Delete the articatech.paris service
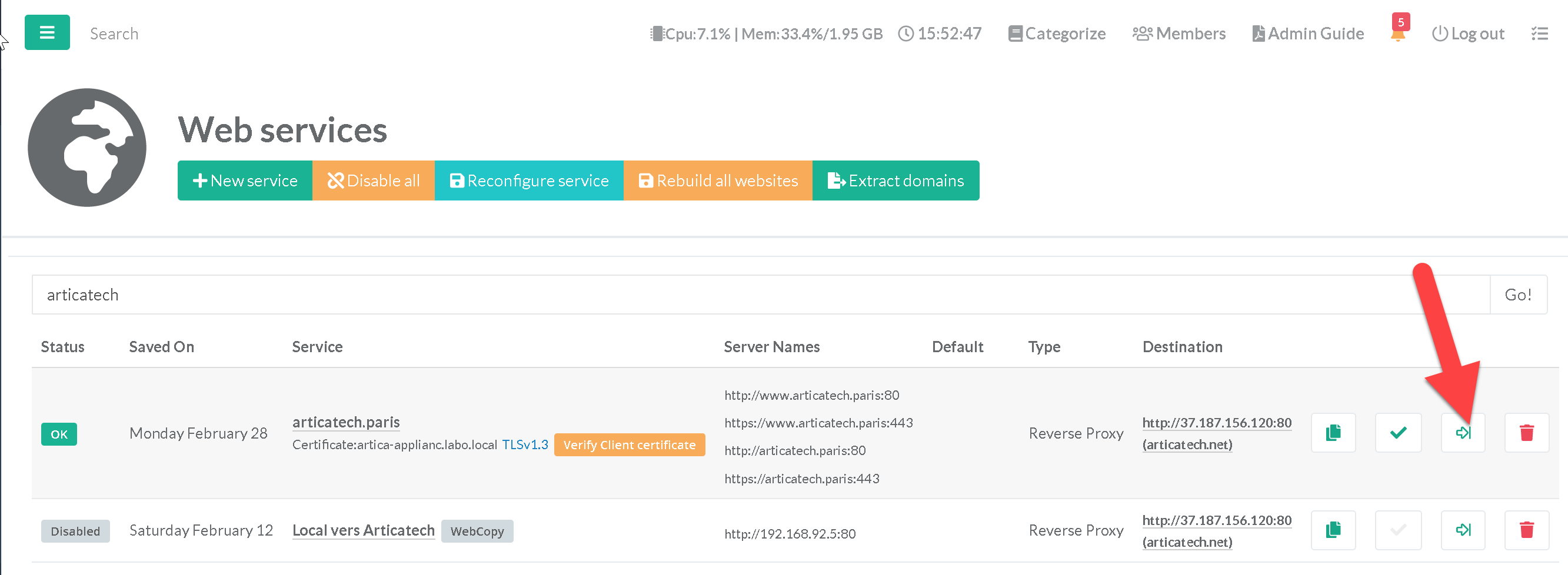1568x575 pixels. coord(1526,433)
